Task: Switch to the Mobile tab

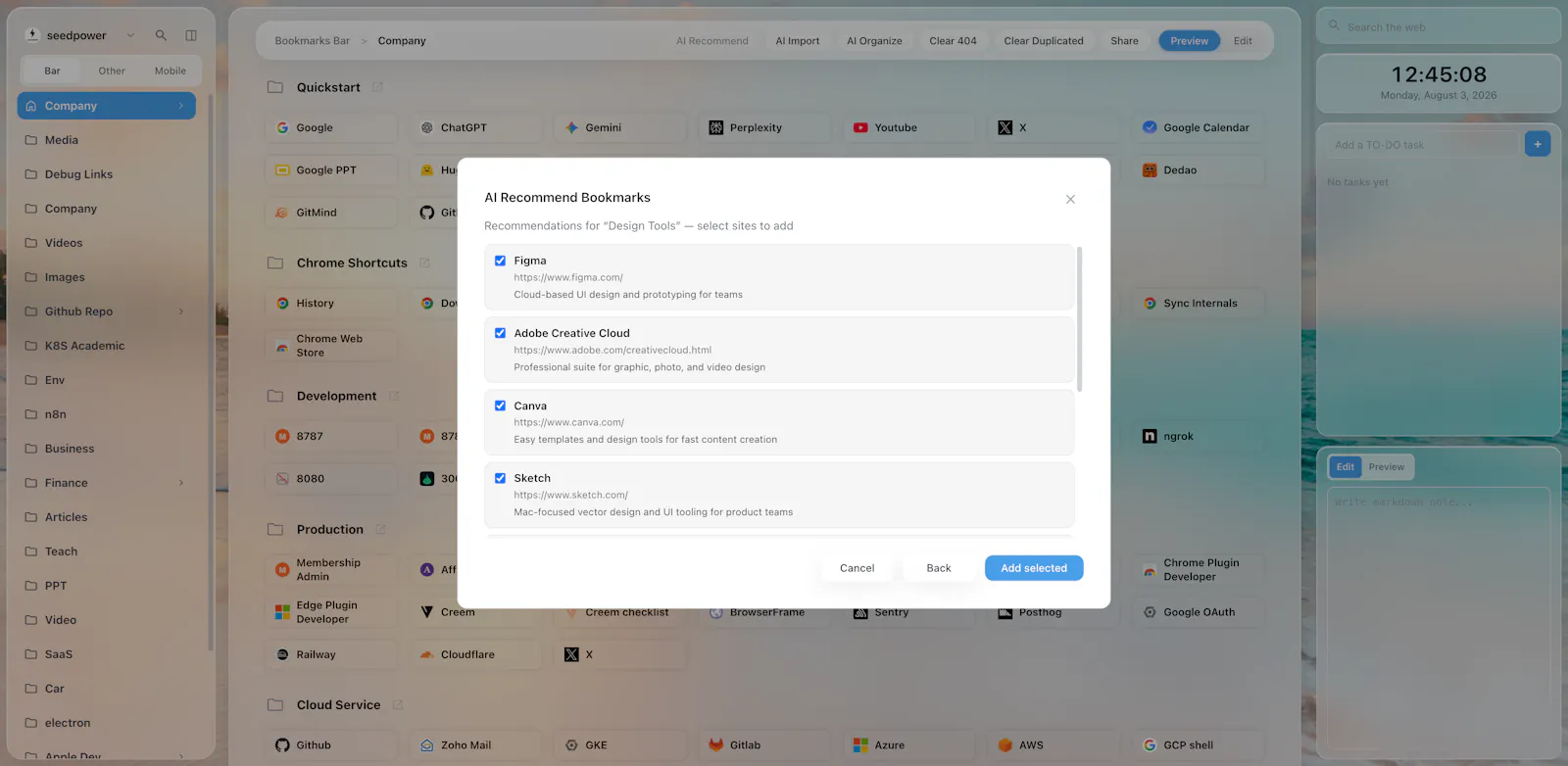Action: tap(171, 71)
